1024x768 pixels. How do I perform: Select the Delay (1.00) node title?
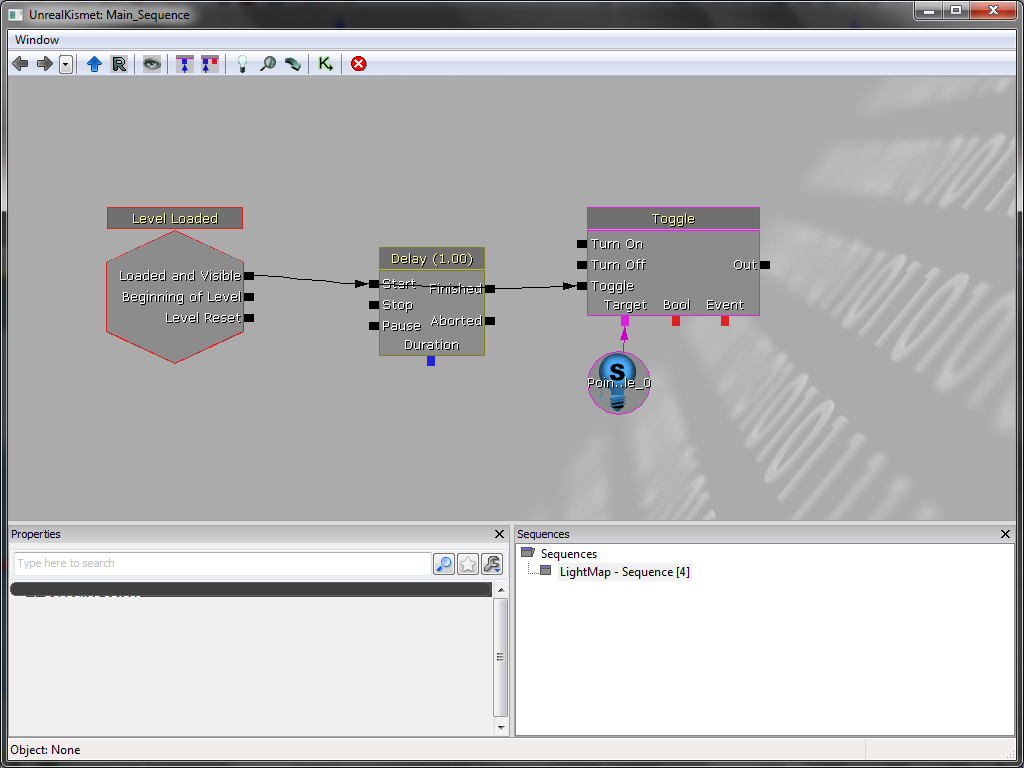point(432,259)
